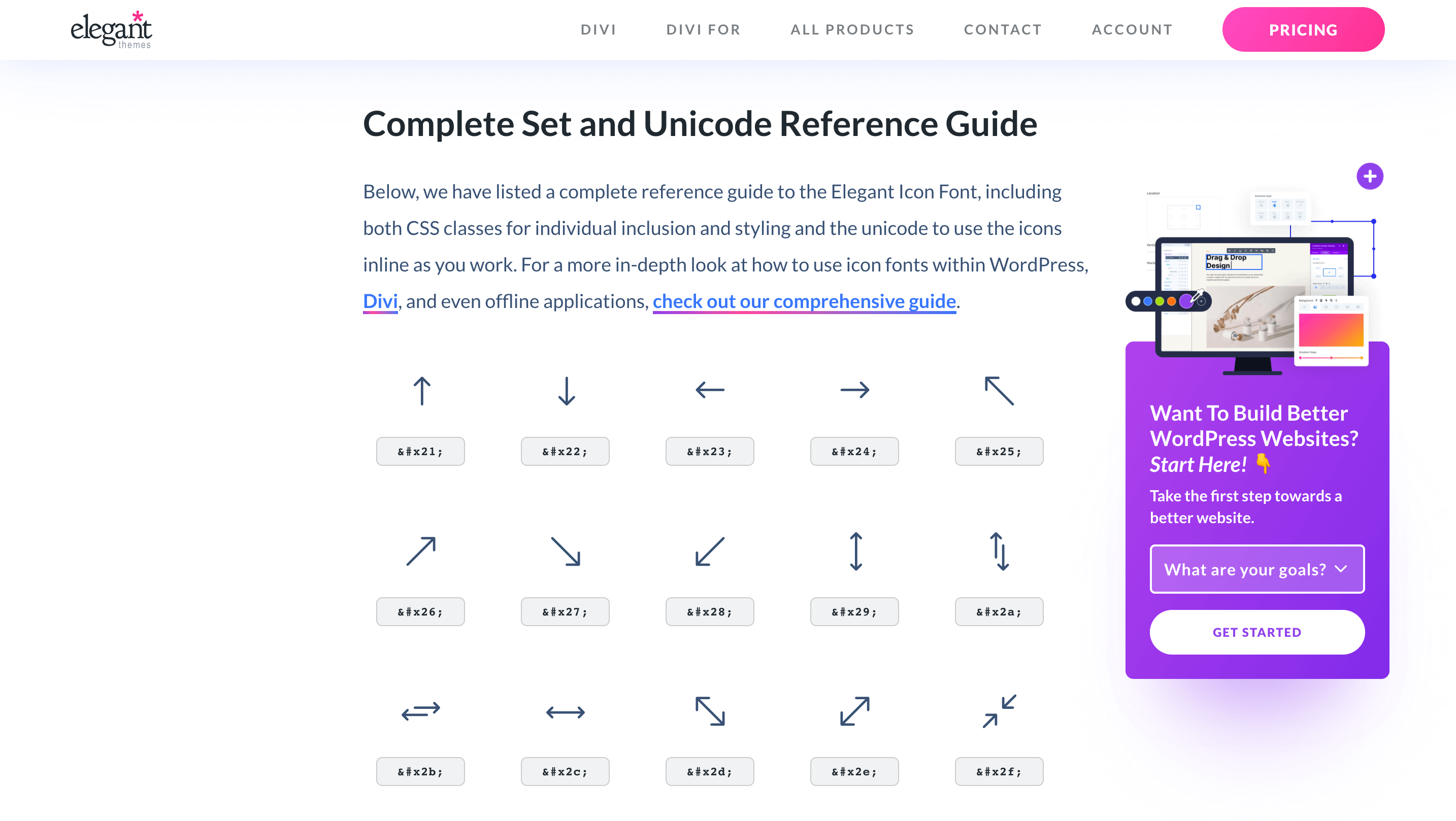Click the expand diagonal arrow &#x2e;
Screen dimensions: 1456x821
[x=854, y=711]
